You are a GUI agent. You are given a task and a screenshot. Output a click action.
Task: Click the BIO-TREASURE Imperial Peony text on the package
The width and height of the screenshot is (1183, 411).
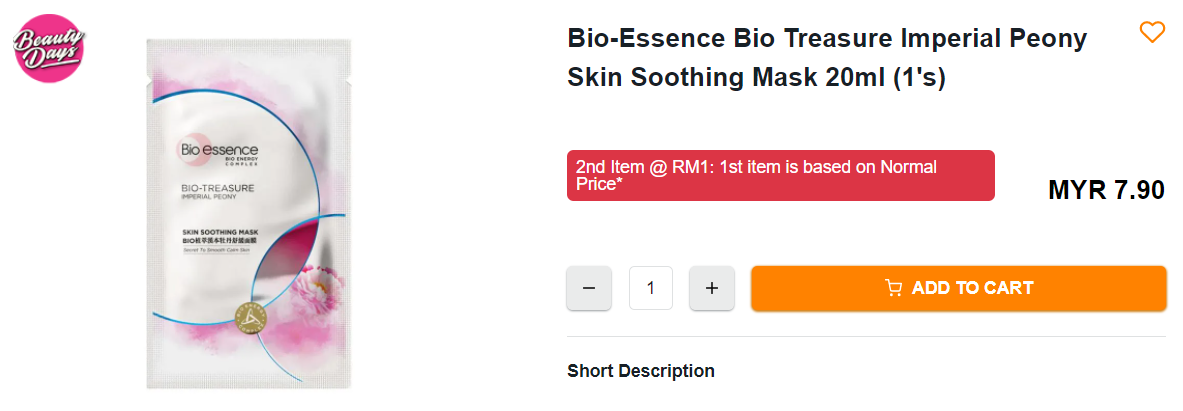coord(217,192)
